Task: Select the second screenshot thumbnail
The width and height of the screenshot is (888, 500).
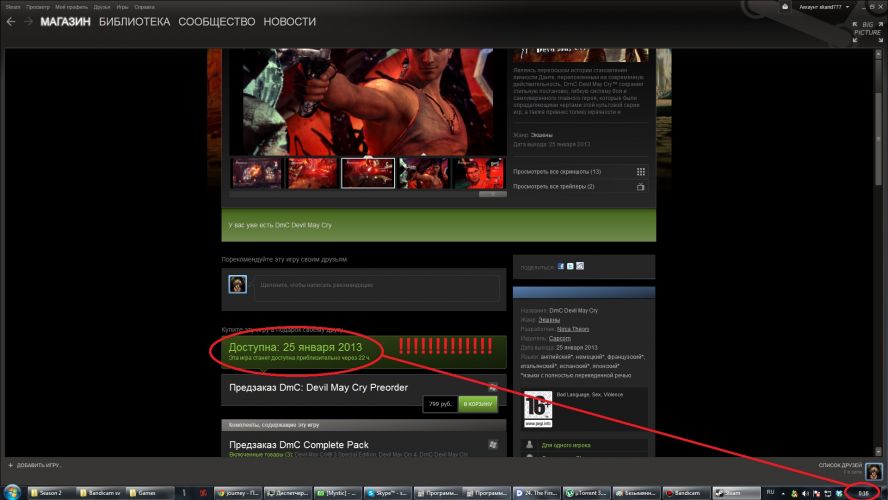Action: tap(311, 173)
